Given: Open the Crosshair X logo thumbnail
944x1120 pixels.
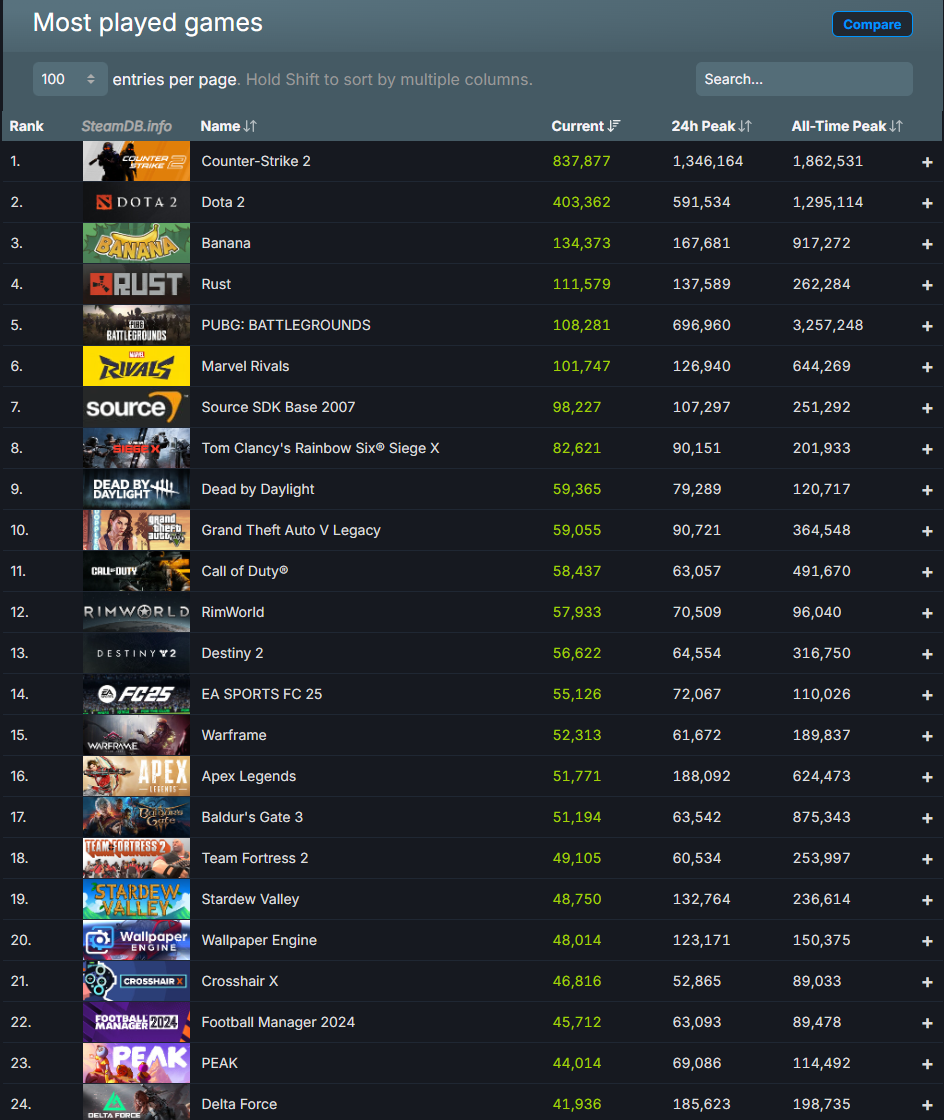Looking at the screenshot, I should click(136, 981).
